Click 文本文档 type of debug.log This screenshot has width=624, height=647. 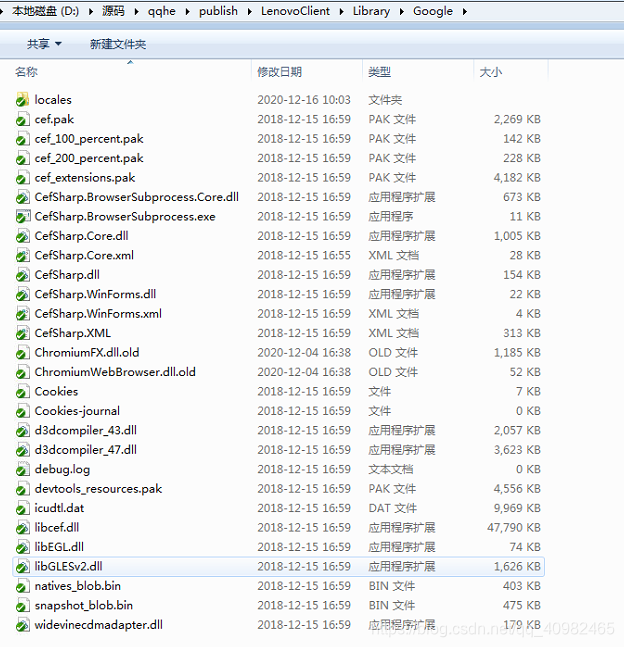coord(390,469)
